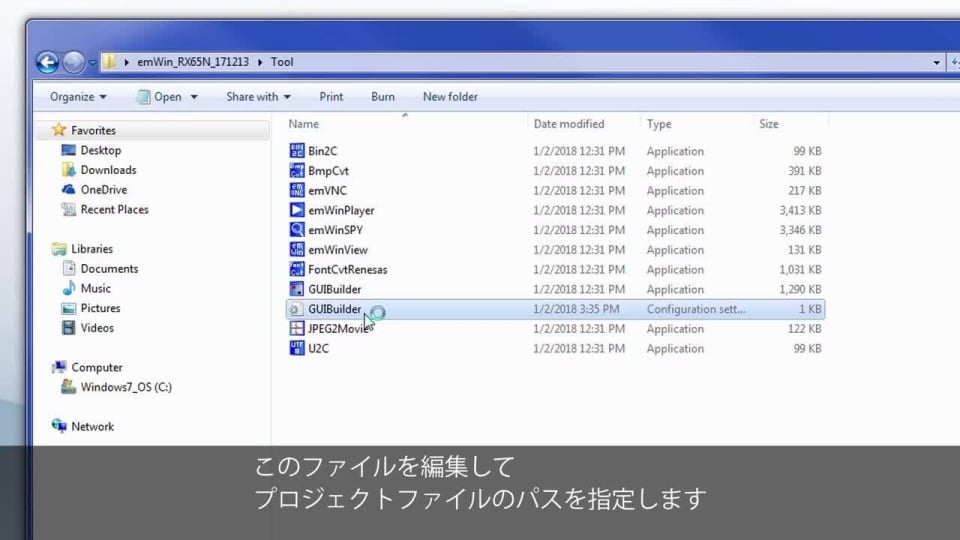
Task: Open Downloads in the Favorites sidebar
Action: tap(108, 170)
